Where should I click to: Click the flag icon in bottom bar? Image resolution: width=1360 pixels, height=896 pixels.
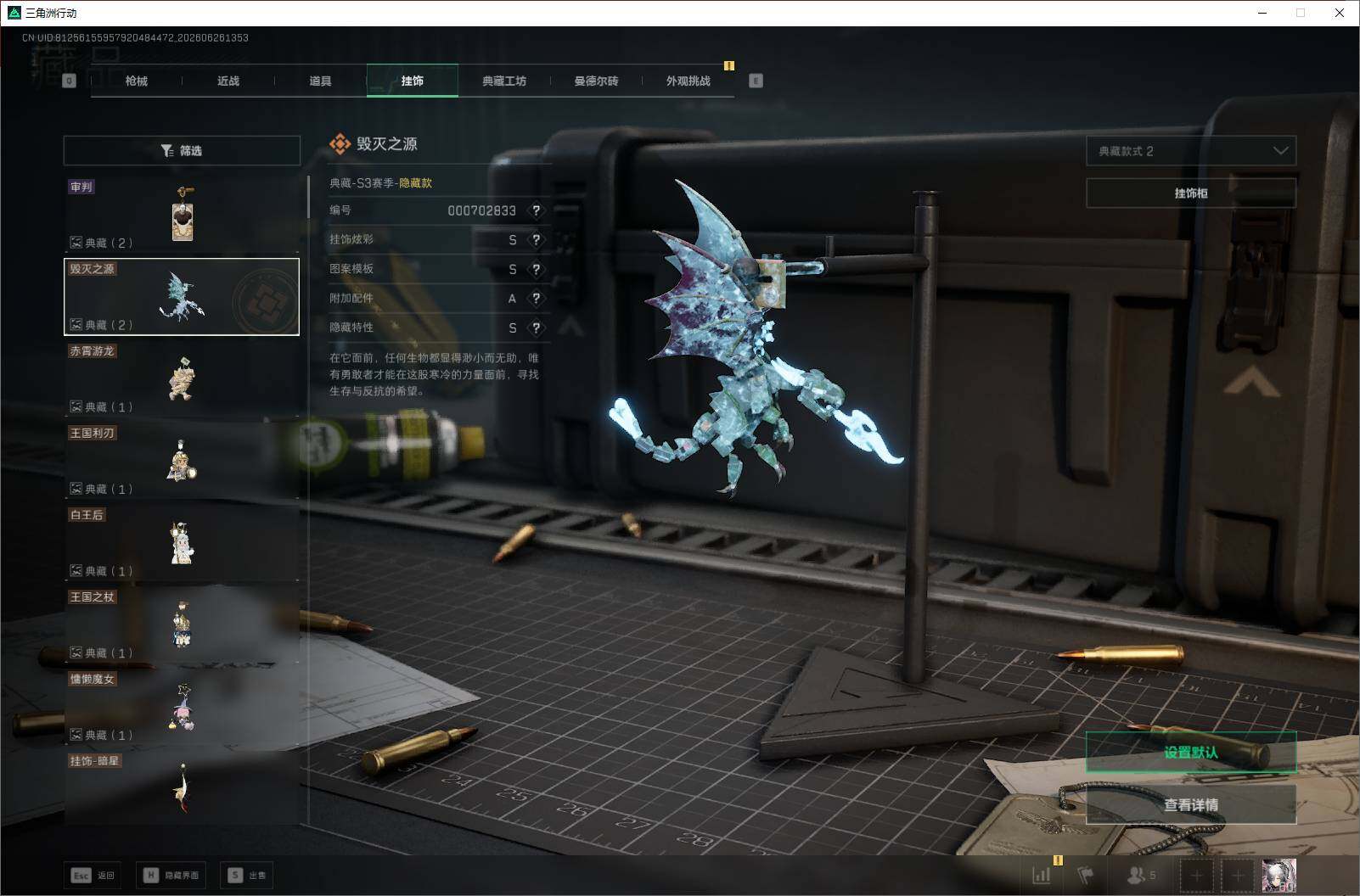pos(1086,875)
